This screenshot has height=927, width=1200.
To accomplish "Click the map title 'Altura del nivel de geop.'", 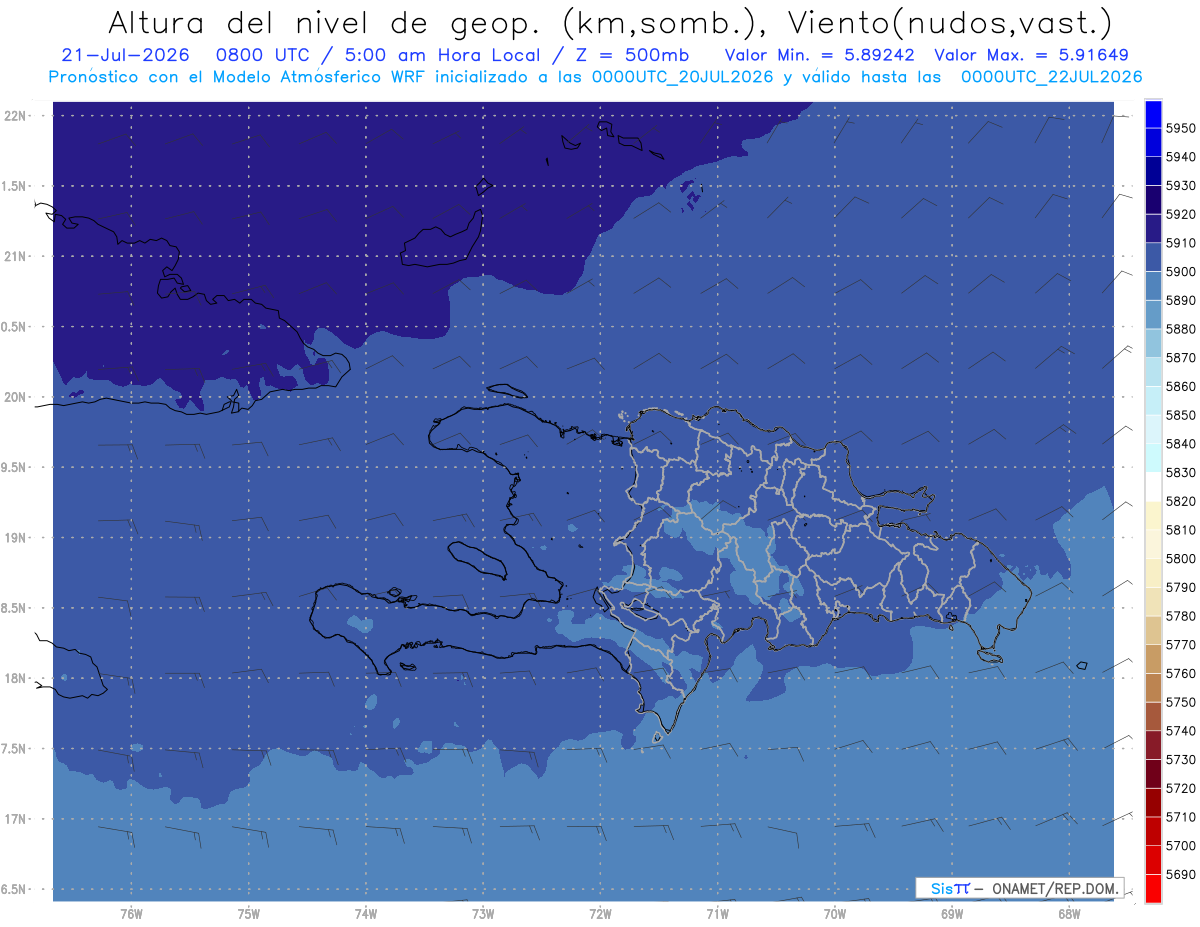I will pyautogui.click(x=326, y=22).
